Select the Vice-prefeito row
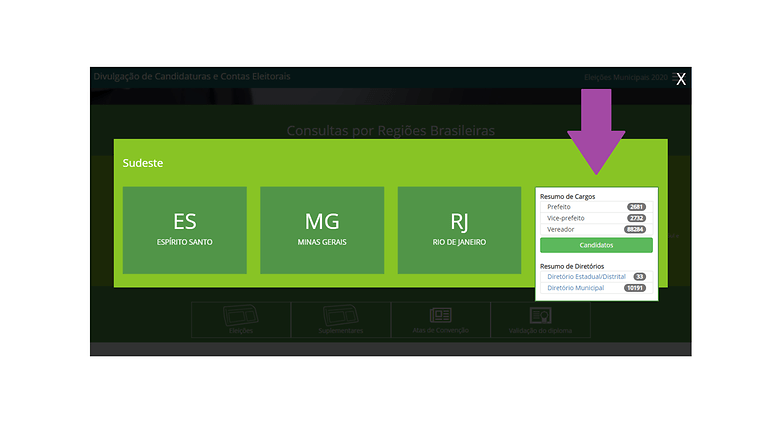This screenshot has width=782, height=434. tap(596, 218)
